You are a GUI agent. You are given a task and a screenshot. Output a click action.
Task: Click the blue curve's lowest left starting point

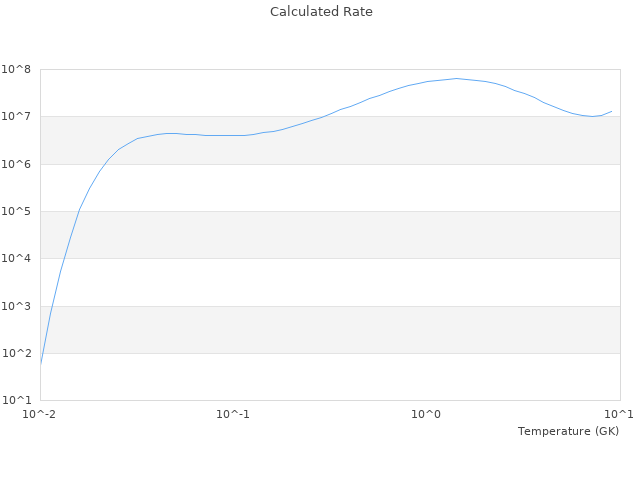click(x=41, y=363)
